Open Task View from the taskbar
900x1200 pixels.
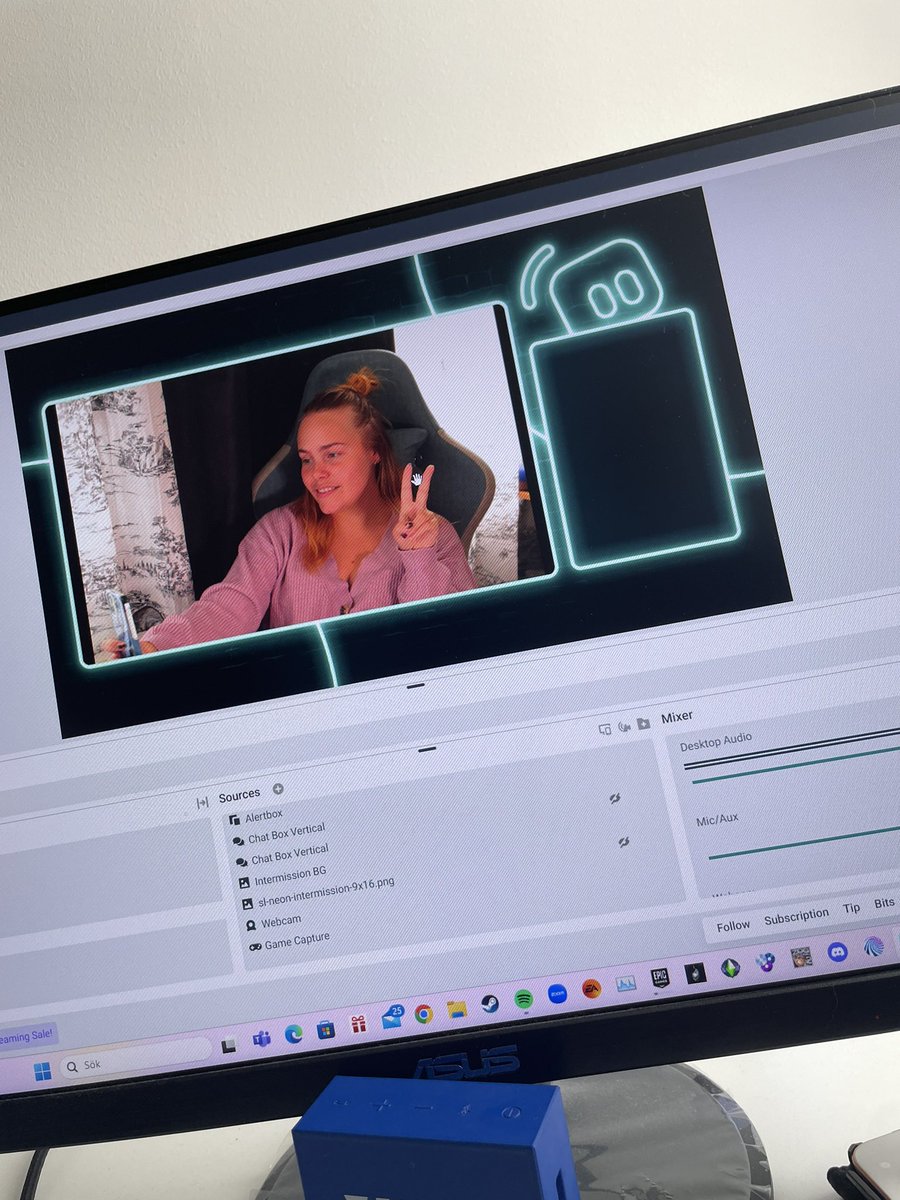tap(229, 1046)
